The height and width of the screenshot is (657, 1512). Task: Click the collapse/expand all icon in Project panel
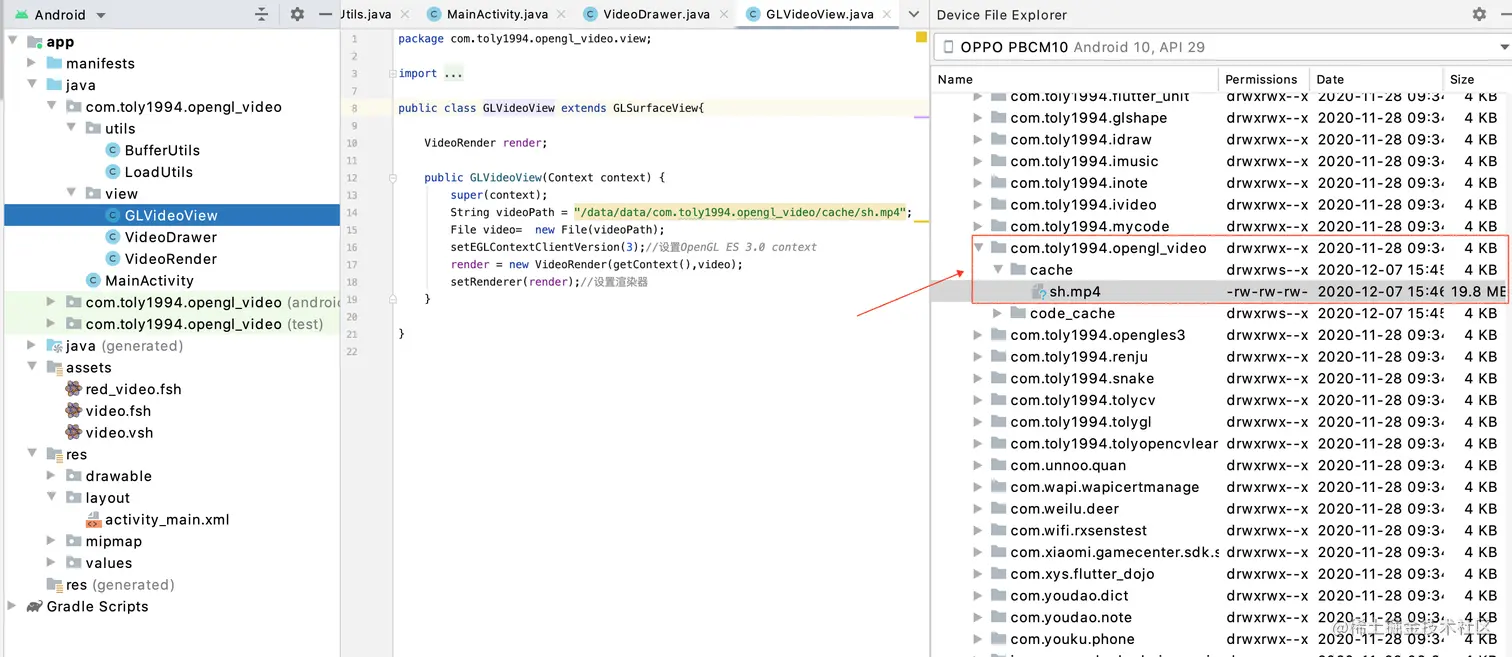pyautogui.click(x=262, y=14)
